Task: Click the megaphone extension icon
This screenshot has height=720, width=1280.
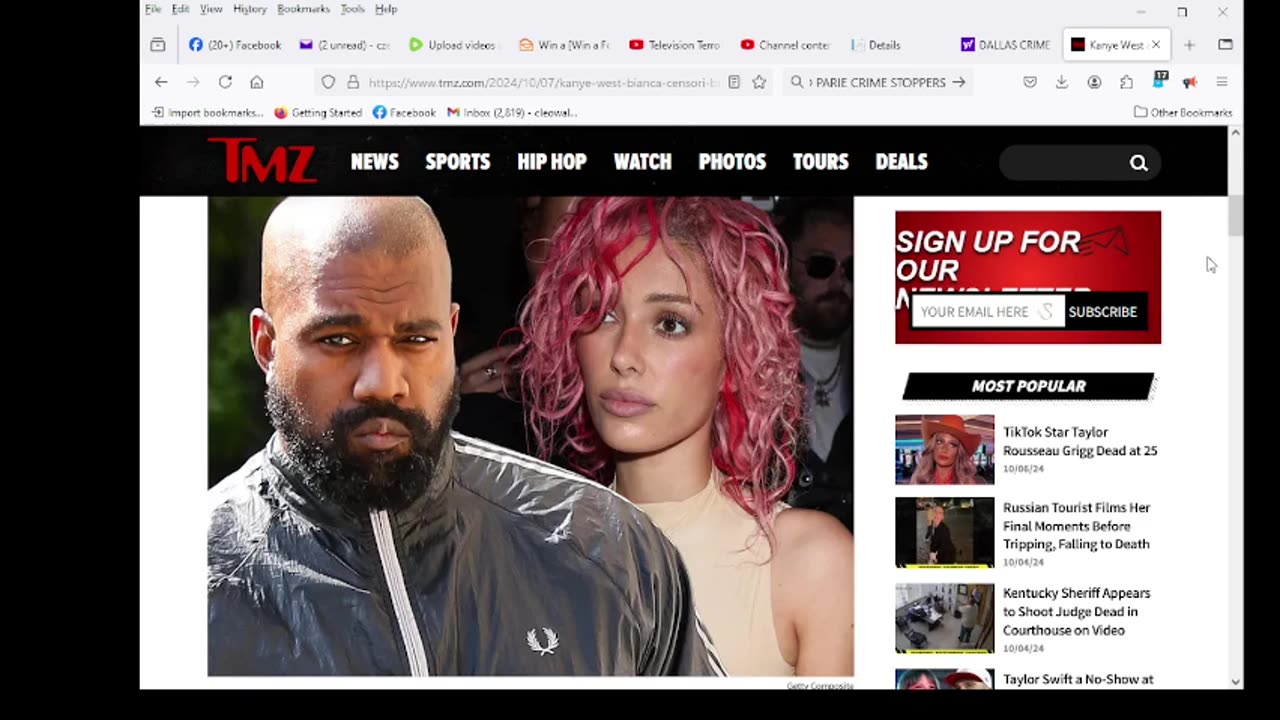Action: pyautogui.click(x=1190, y=82)
